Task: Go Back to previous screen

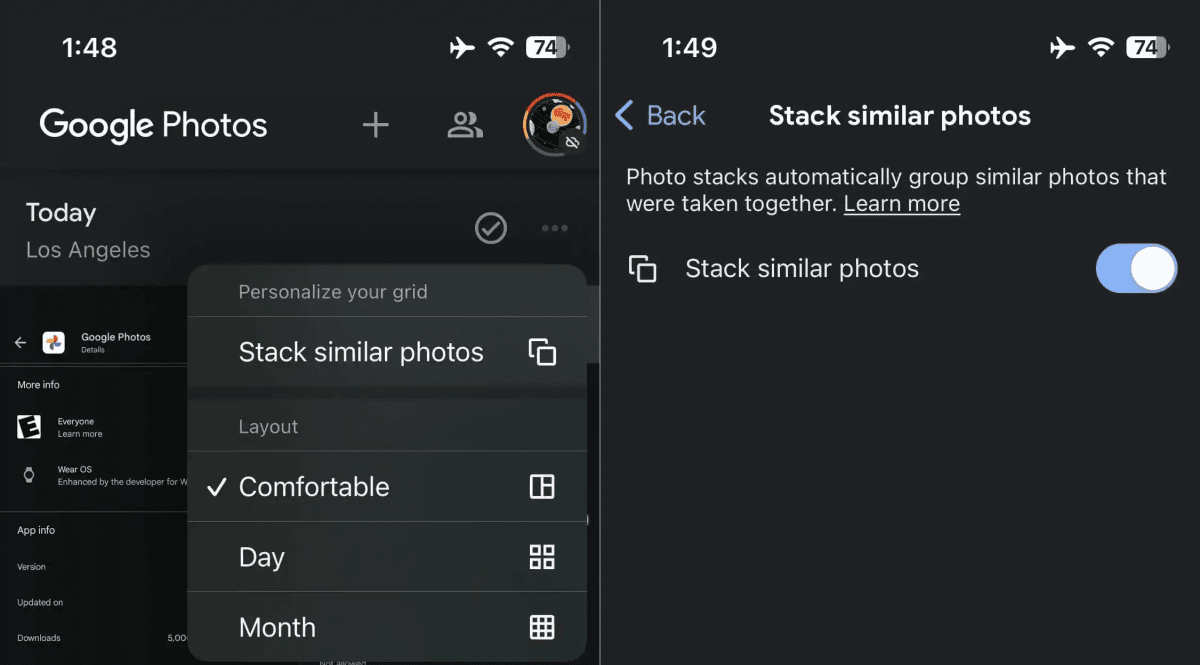Action: pos(676,116)
